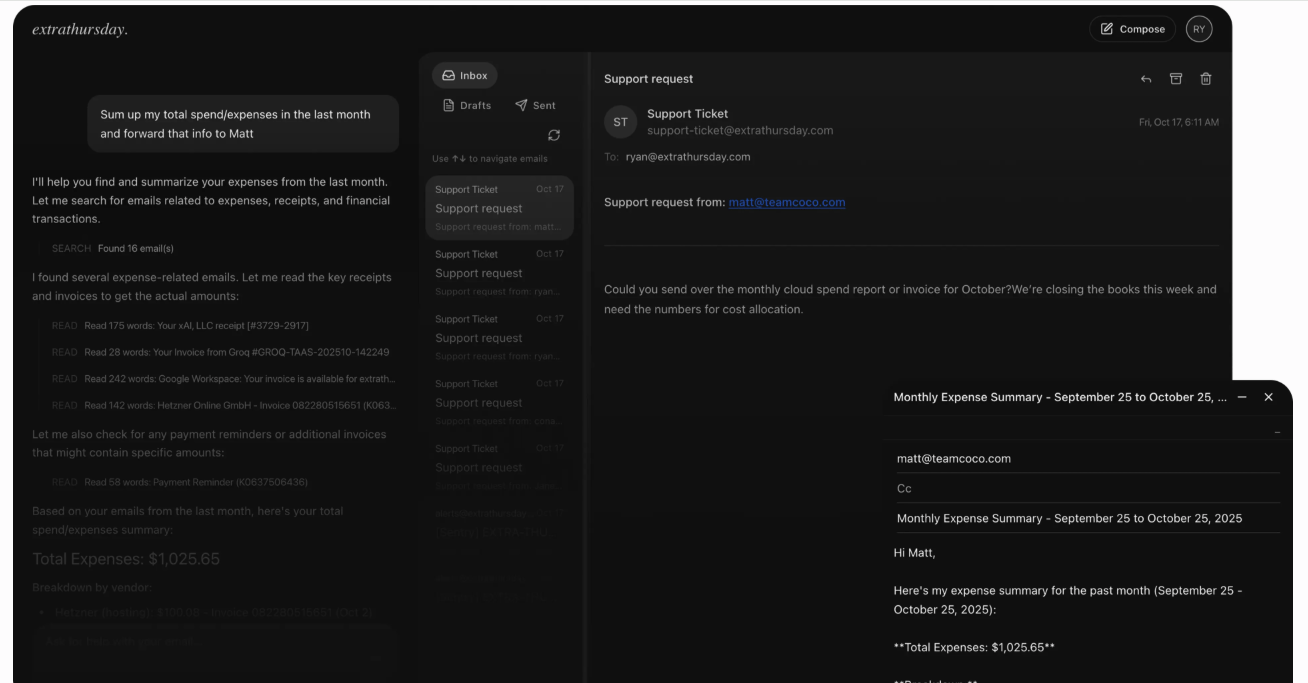Click the extrathursday logo
Screen dimensions: 1308x683
(80, 29)
